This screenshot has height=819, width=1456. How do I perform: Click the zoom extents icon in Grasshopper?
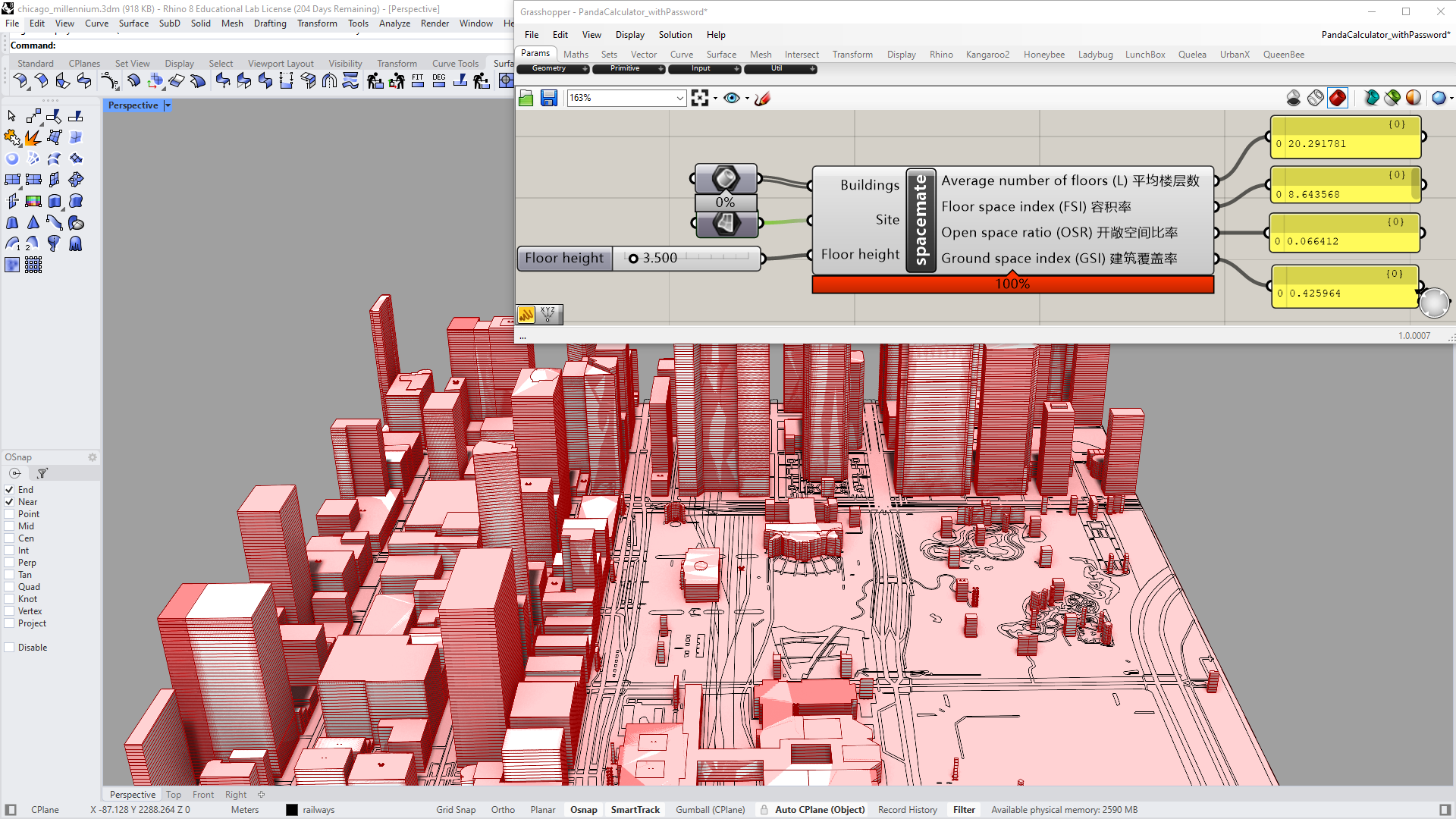699,98
